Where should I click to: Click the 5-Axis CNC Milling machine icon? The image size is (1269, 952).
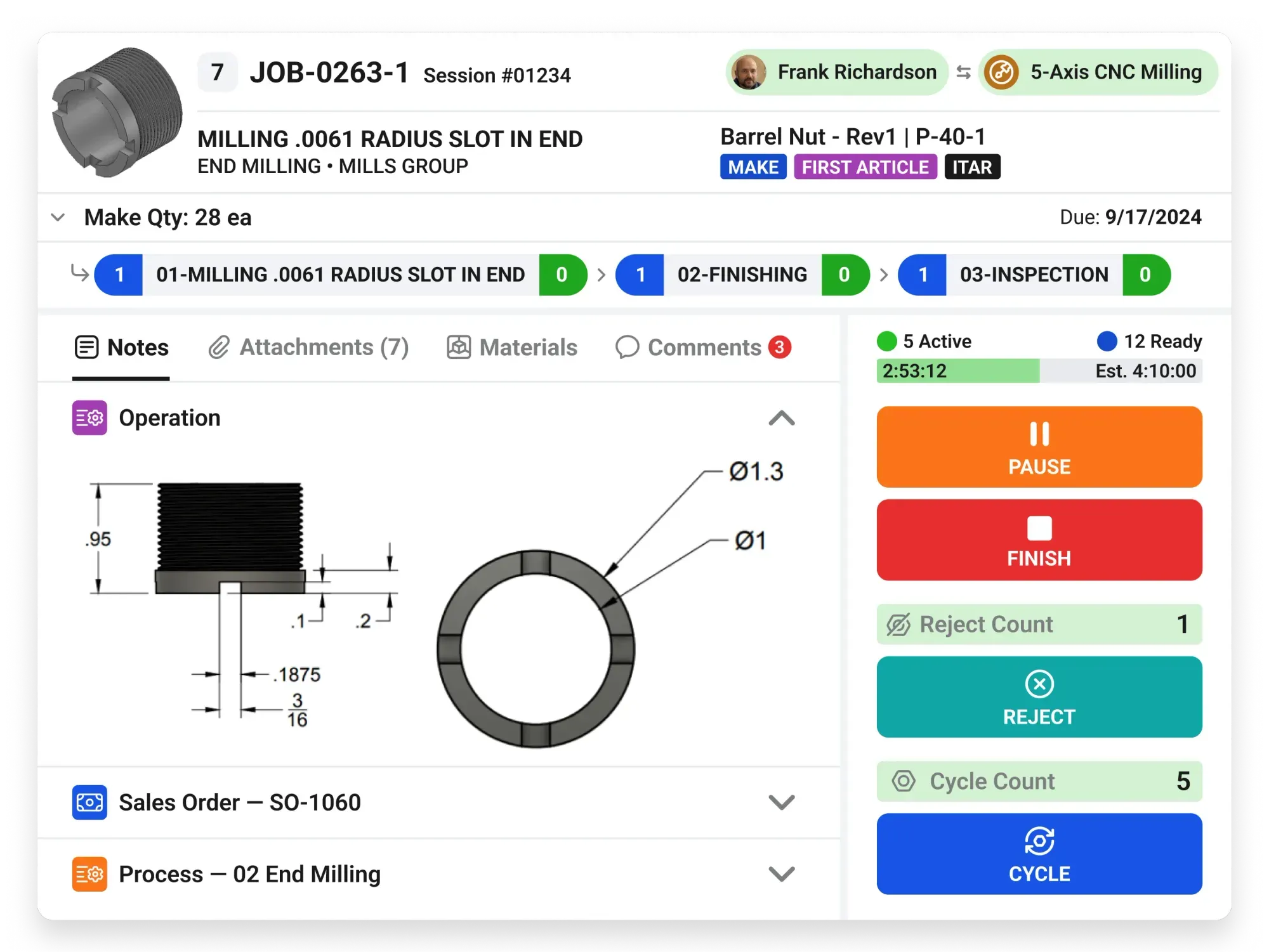(1001, 72)
